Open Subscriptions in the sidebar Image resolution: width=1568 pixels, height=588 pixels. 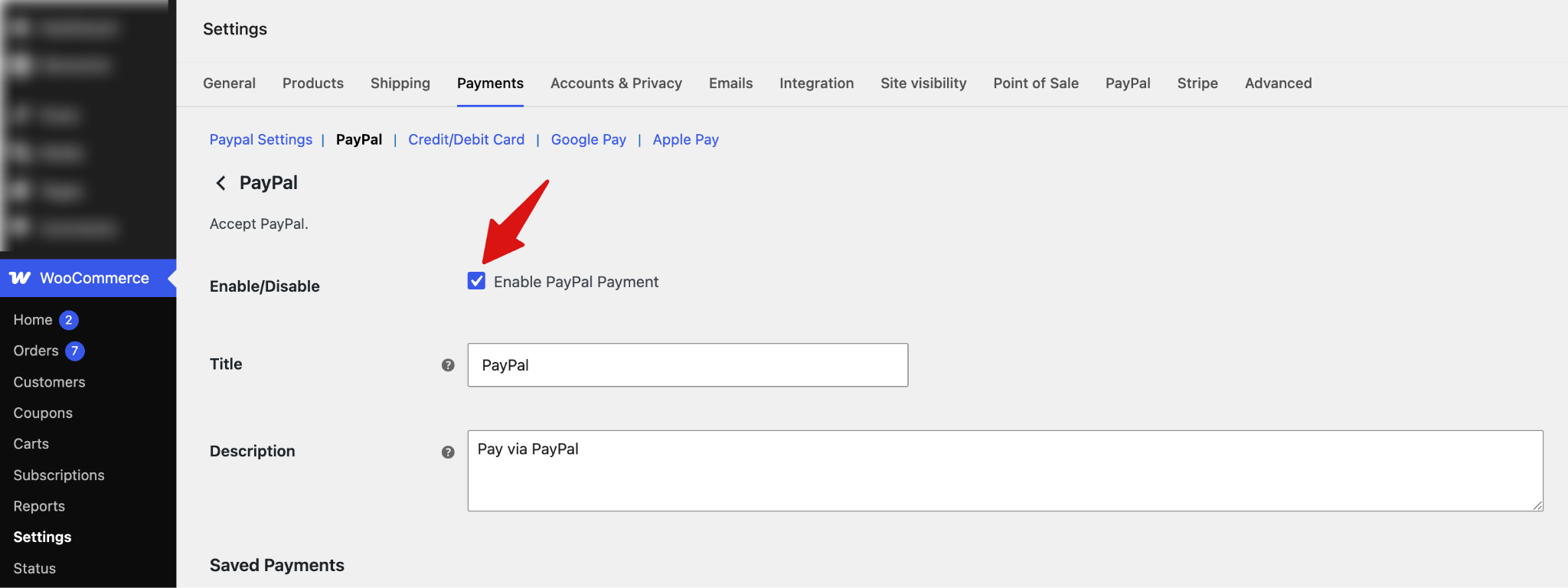[x=59, y=475]
